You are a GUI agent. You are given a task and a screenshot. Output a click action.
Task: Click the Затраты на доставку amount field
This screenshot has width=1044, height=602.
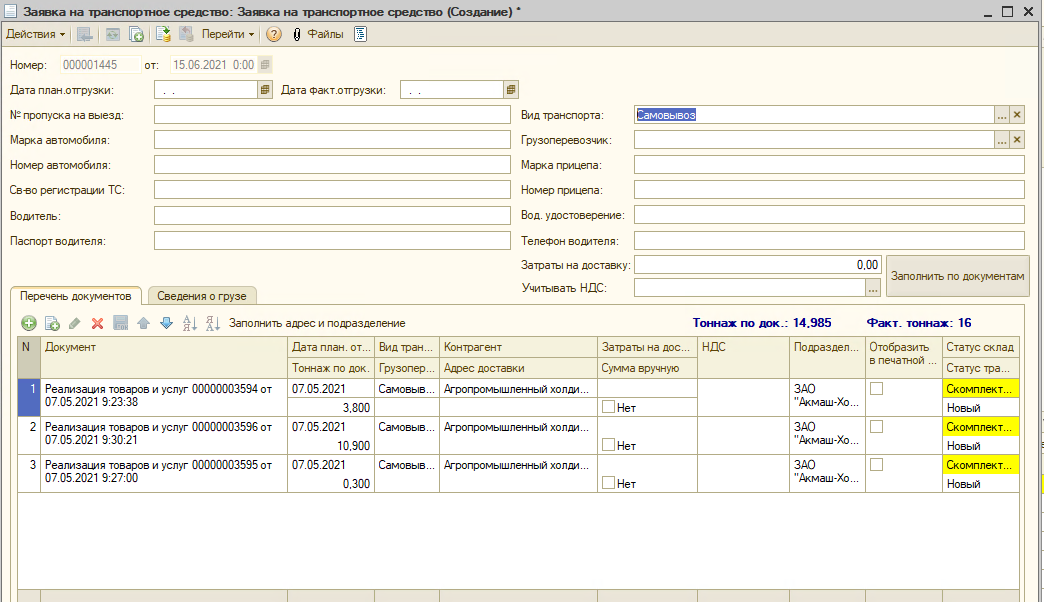pos(758,265)
